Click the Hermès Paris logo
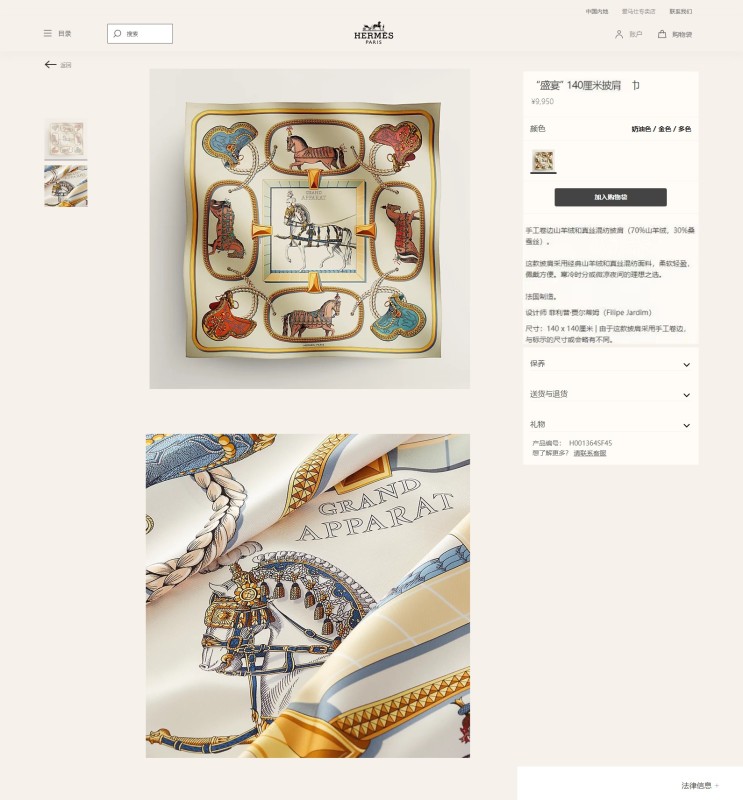 tap(374, 33)
